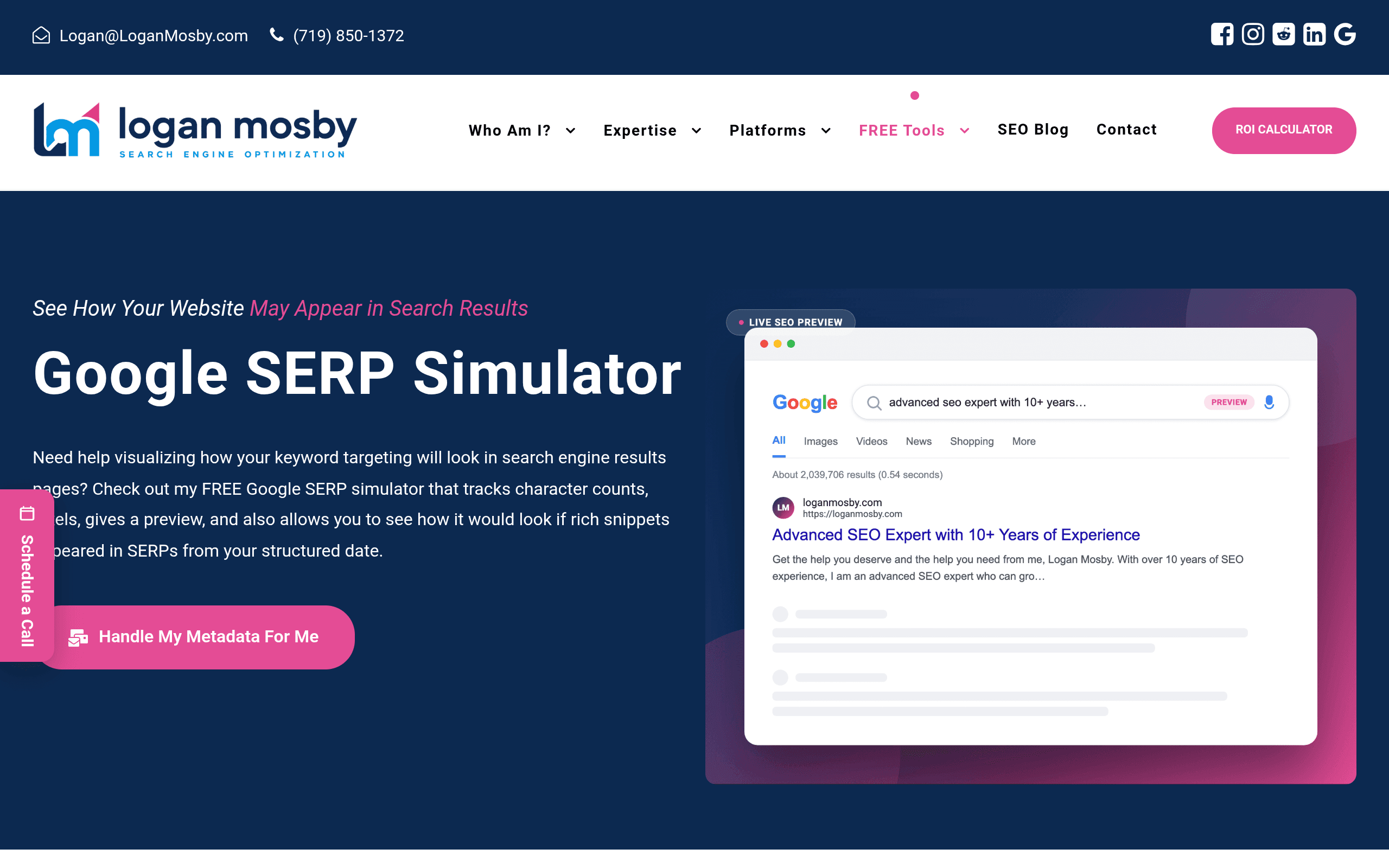Image resolution: width=1389 pixels, height=868 pixels.
Task: Click the Logan@LoganMosby.com email link
Action: click(154, 36)
